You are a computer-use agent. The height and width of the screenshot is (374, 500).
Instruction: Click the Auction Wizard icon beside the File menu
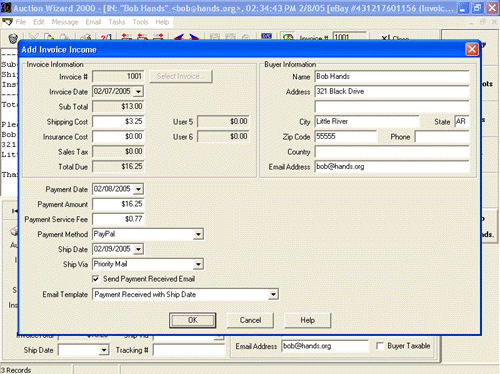pyautogui.click(x=7, y=22)
